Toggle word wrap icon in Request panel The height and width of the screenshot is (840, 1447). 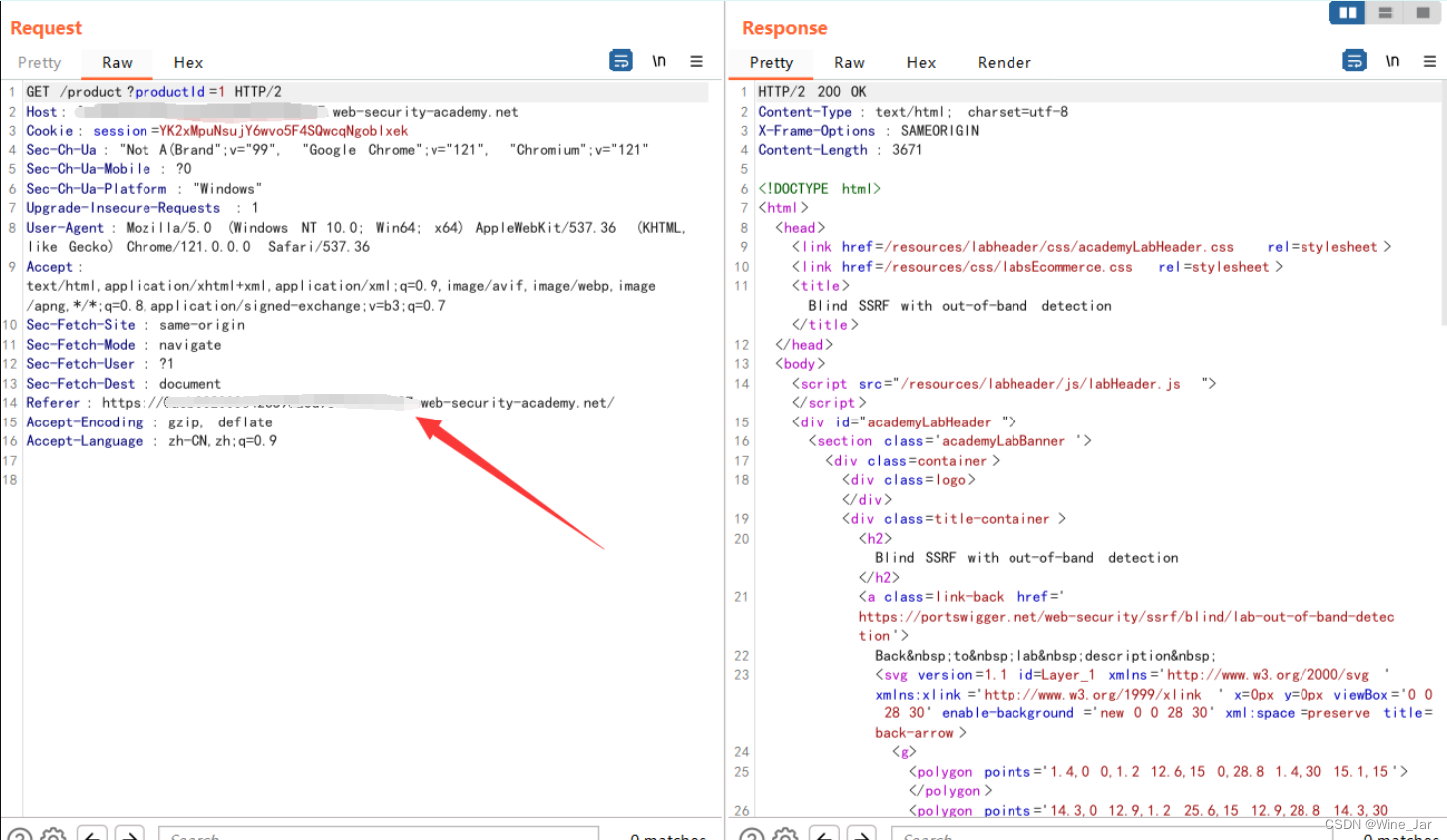[x=621, y=61]
